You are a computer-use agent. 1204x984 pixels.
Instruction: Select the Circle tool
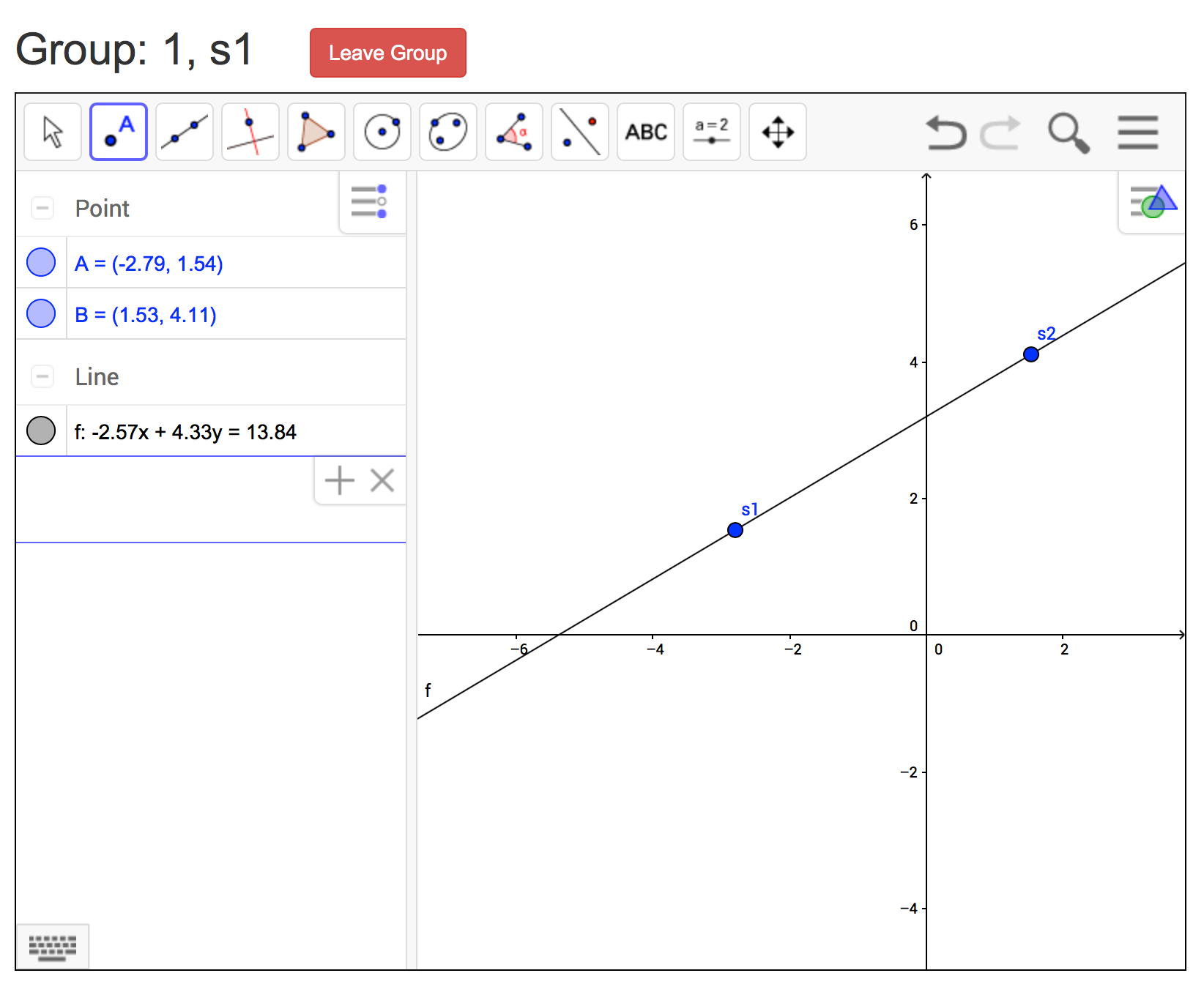pos(382,132)
